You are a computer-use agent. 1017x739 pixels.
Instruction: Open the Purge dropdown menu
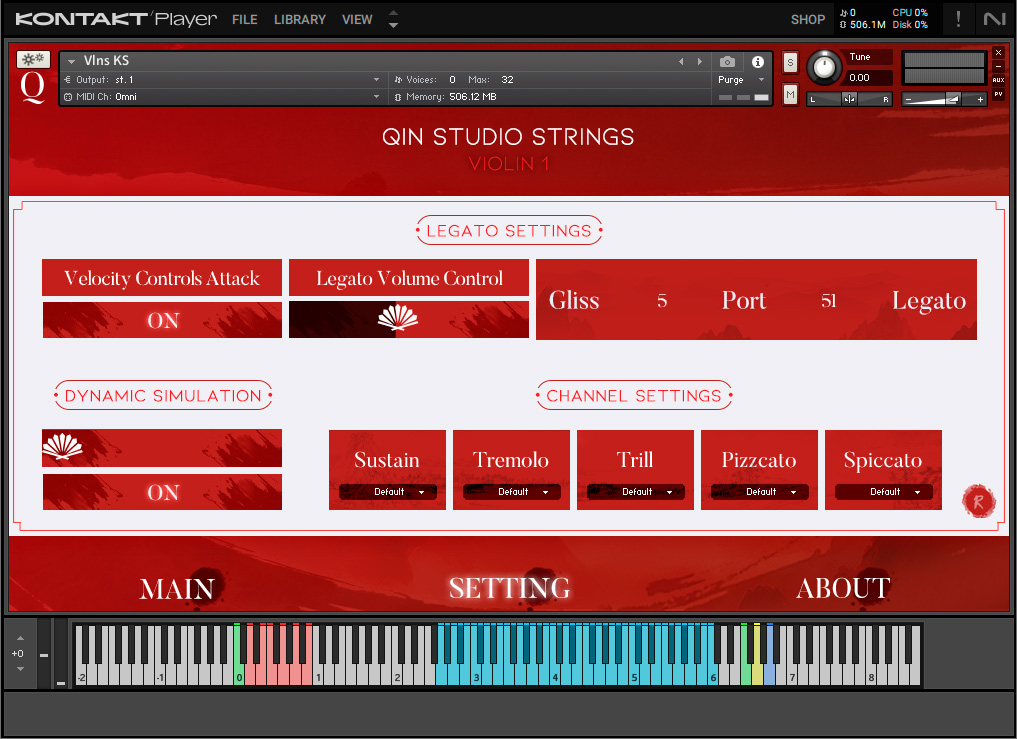(742, 80)
